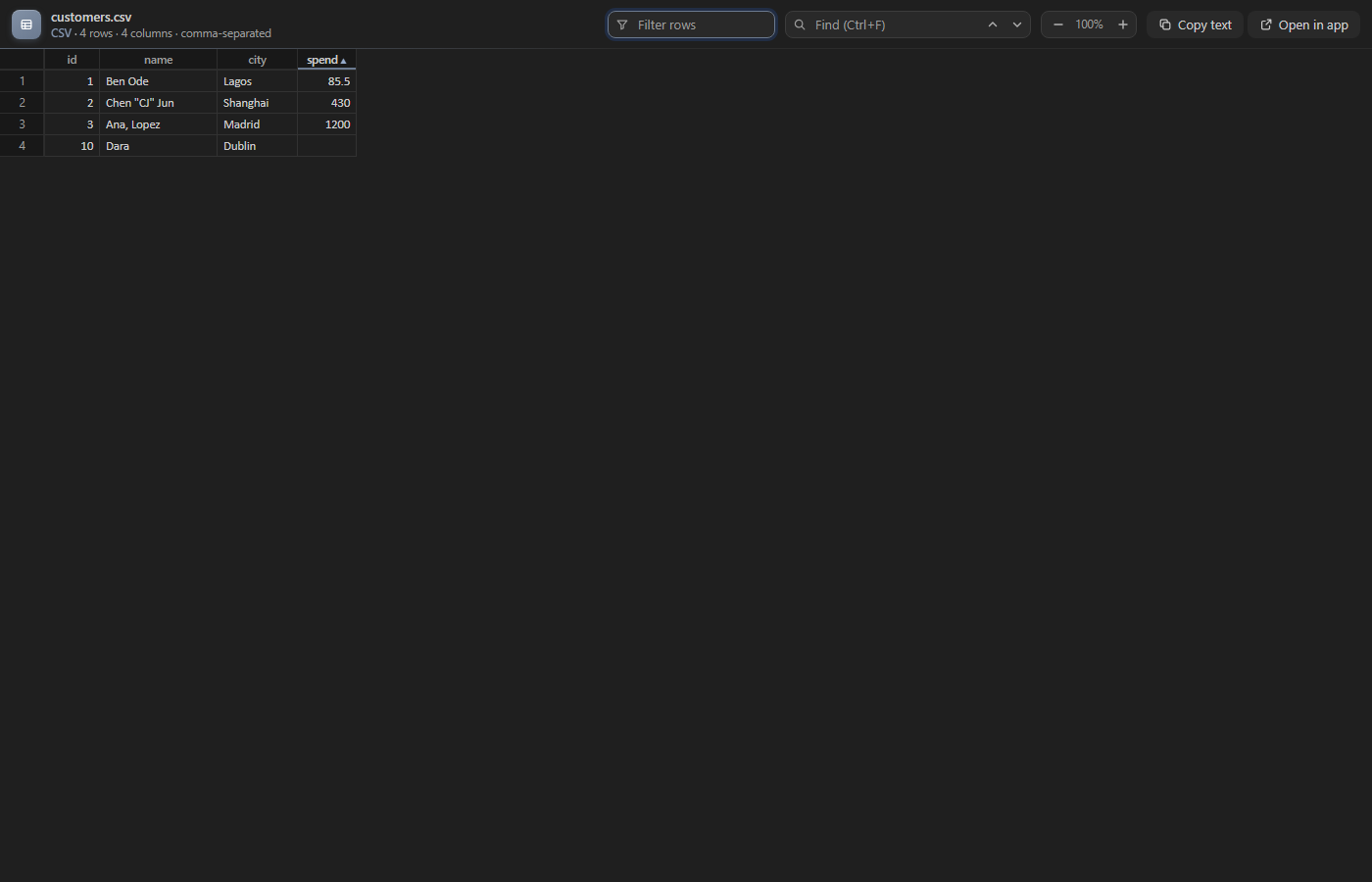Select the spend value 430
The height and width of the screenshot is (882, 1372).
click(x=326, y=103)
